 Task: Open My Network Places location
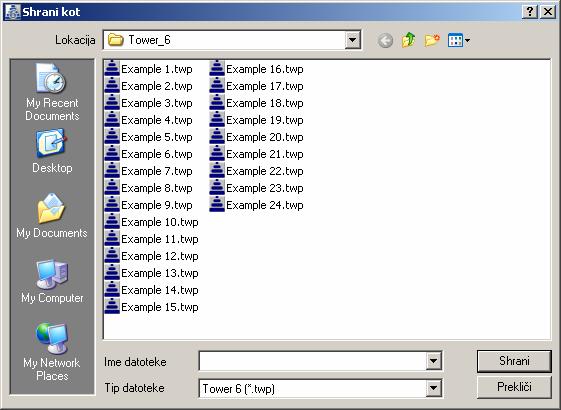(52, 352)
